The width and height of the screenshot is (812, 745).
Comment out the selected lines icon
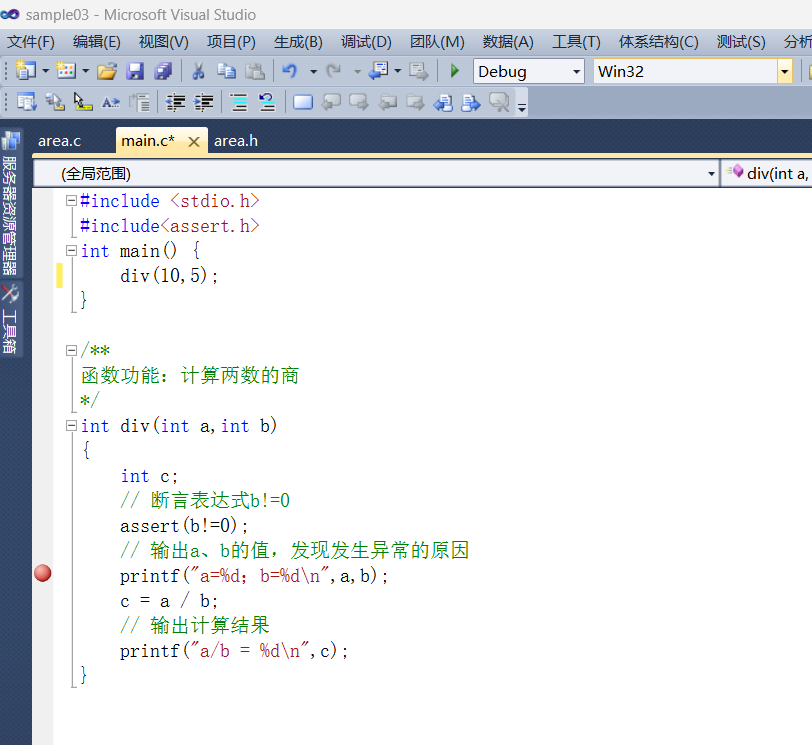pos(239,102)
